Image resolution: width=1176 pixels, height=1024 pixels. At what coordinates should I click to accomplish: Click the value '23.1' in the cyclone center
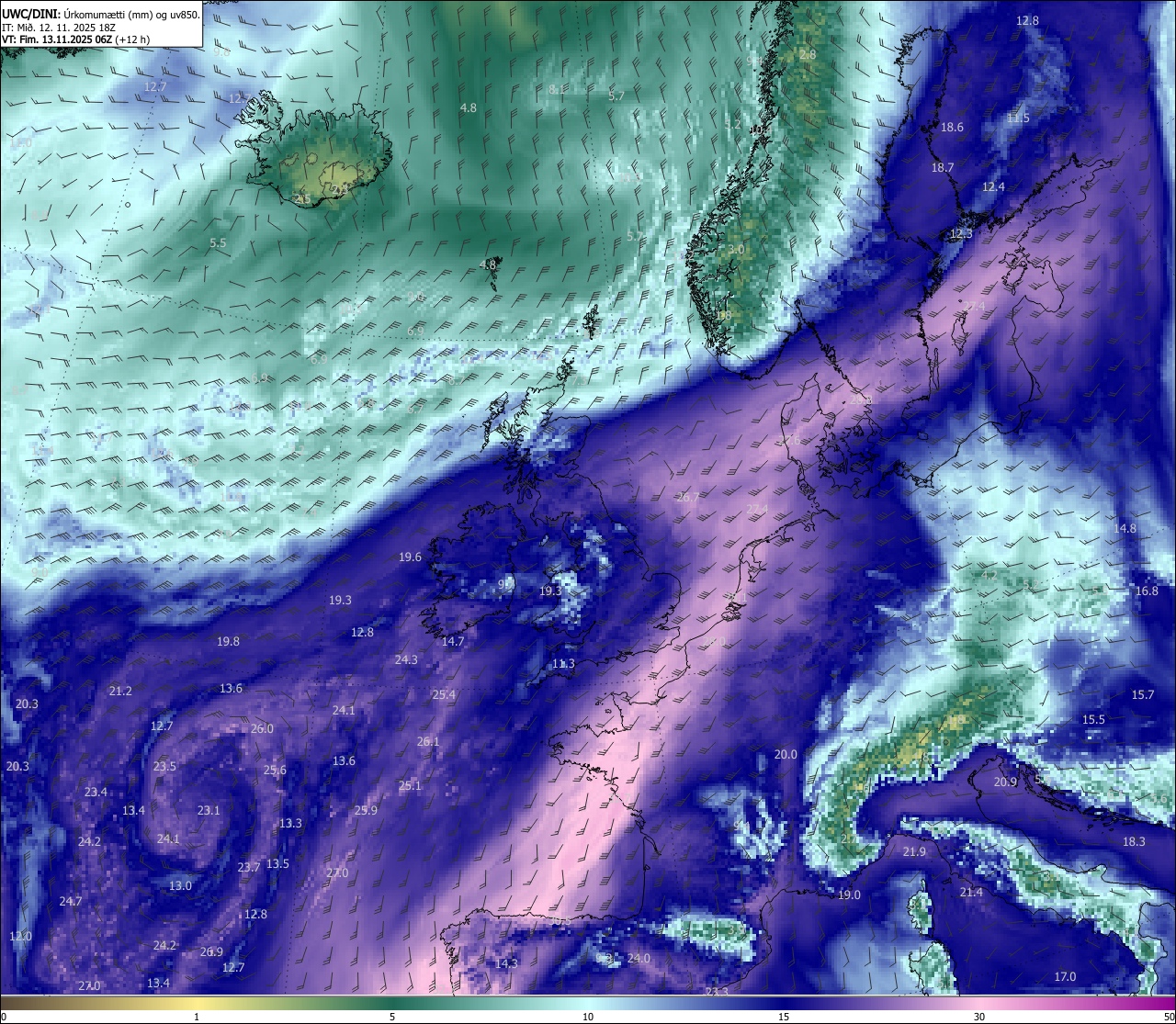[x=209, y=811]
